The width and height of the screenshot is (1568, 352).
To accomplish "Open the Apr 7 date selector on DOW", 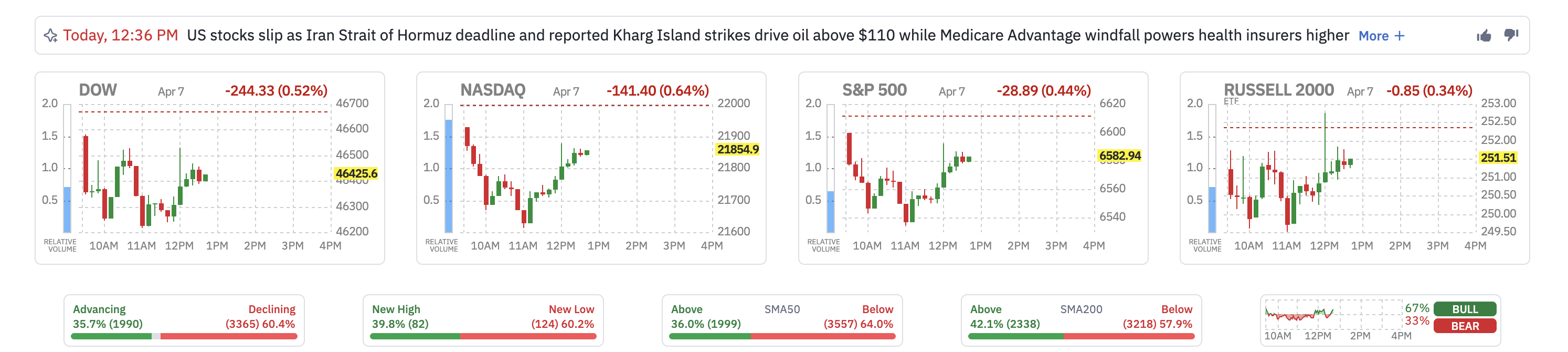I will pyautogui.click(x=171, y=91).
